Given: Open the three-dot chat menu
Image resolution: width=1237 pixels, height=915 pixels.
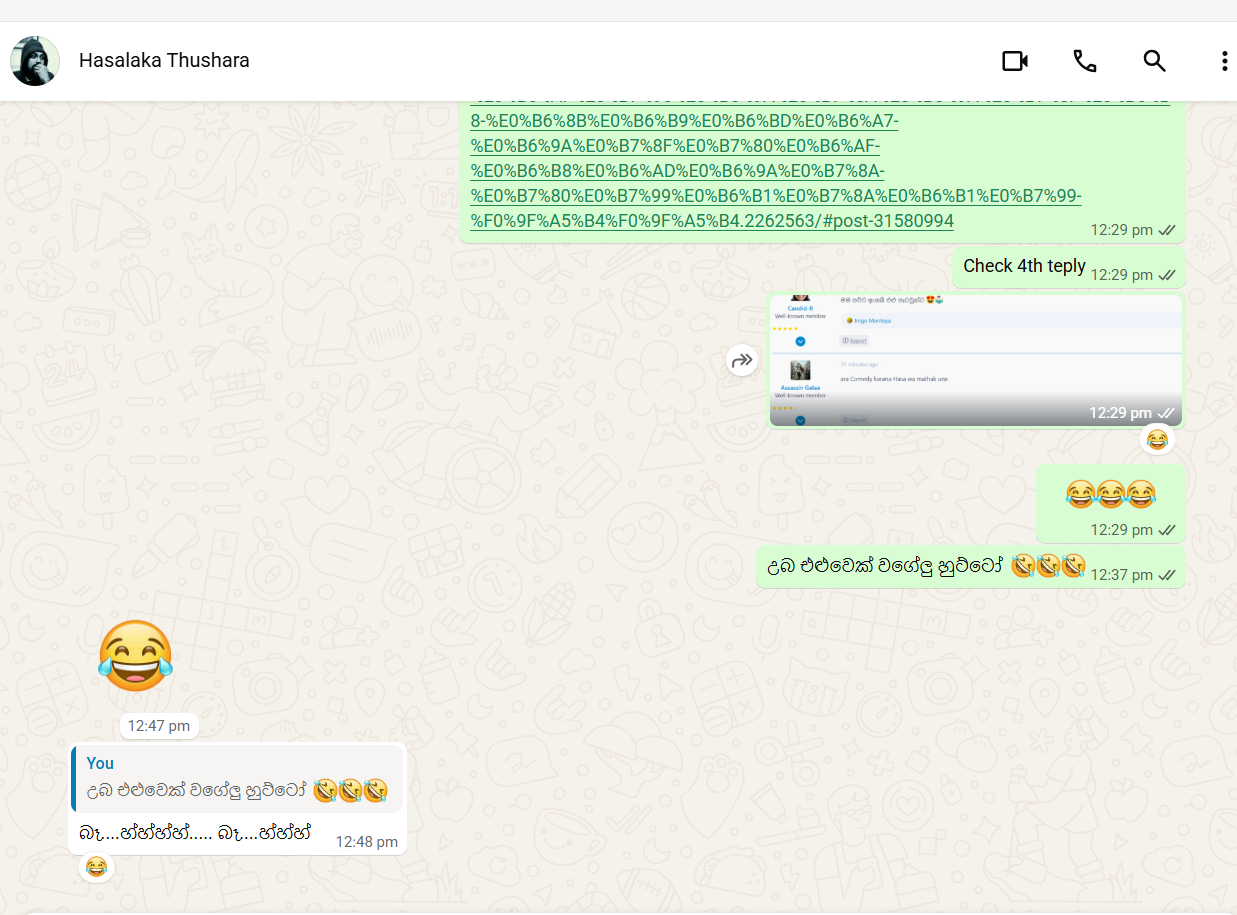Looking at the screenshot, I should click(x=1224, y=61).
